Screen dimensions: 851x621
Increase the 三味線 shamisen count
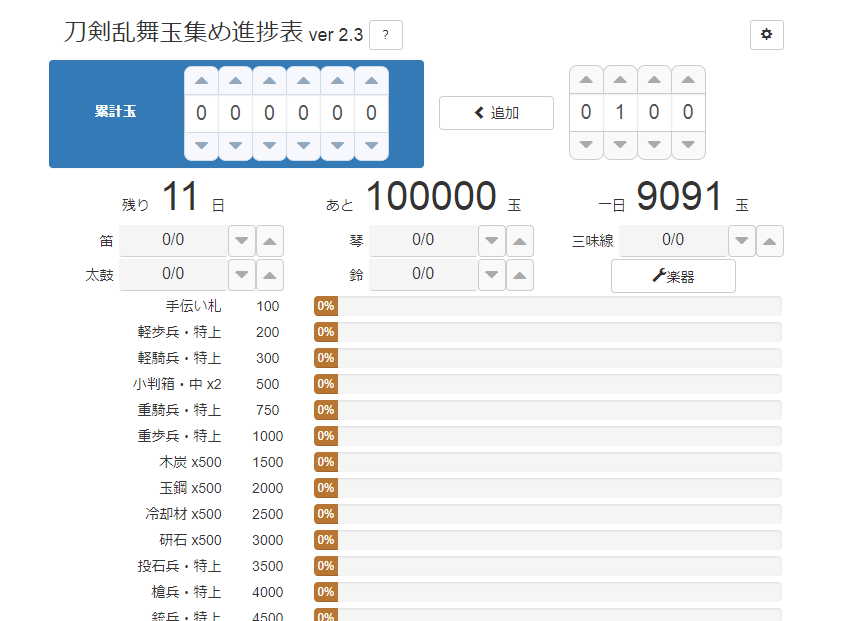(x=770, y=241)
